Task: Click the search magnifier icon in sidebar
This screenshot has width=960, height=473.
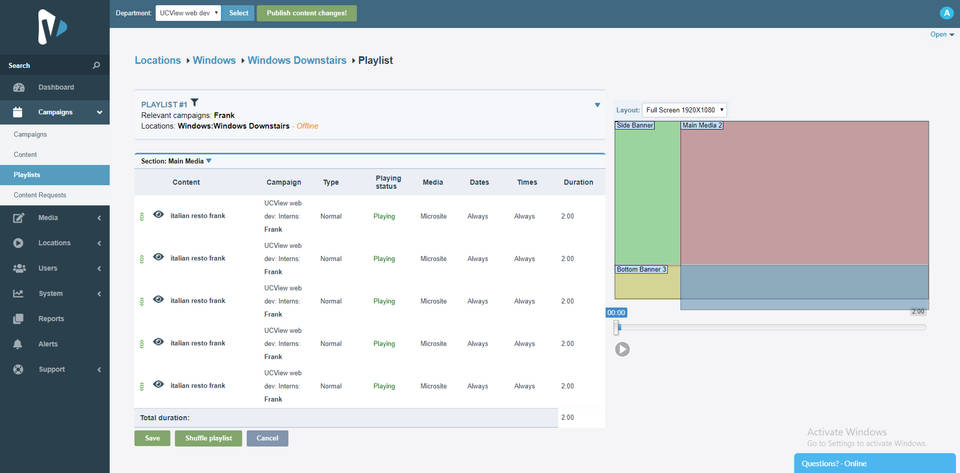Action: click(x=96, y=65)
